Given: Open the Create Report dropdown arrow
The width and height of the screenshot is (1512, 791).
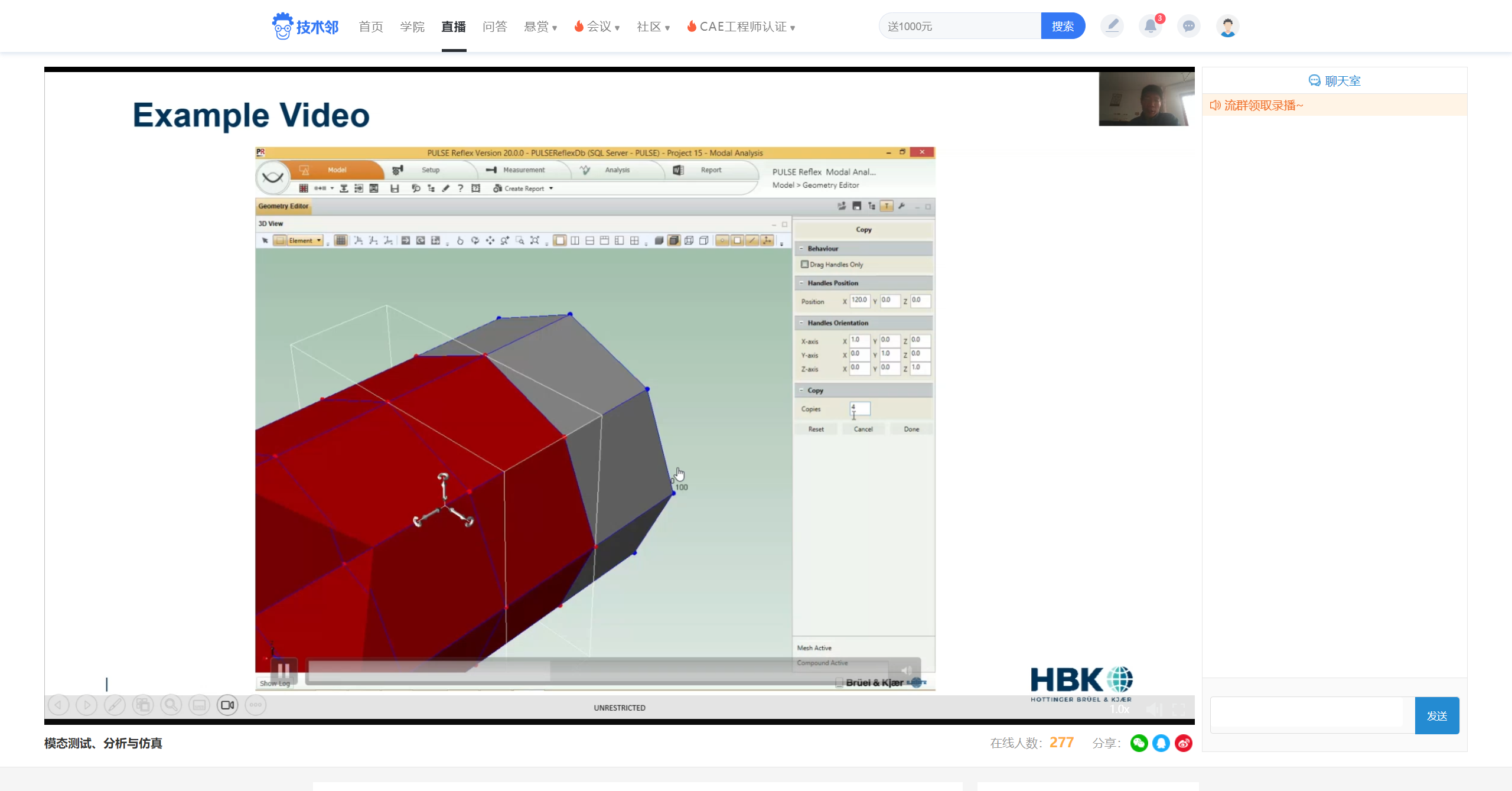Looking at the screenshot, I should pyautogui.click(x=551, y=188).
